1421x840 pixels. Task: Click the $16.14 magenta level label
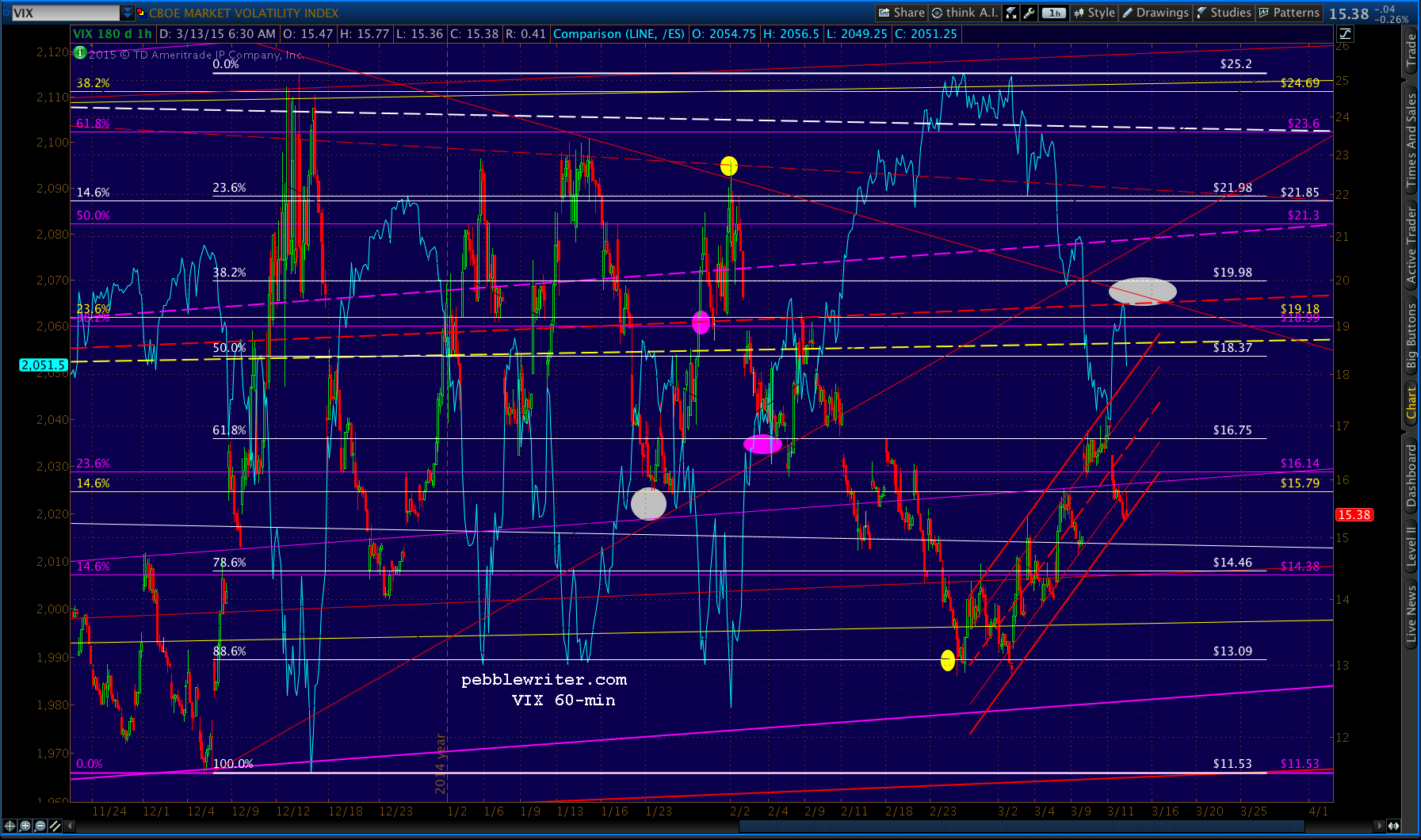point(1300,464)
